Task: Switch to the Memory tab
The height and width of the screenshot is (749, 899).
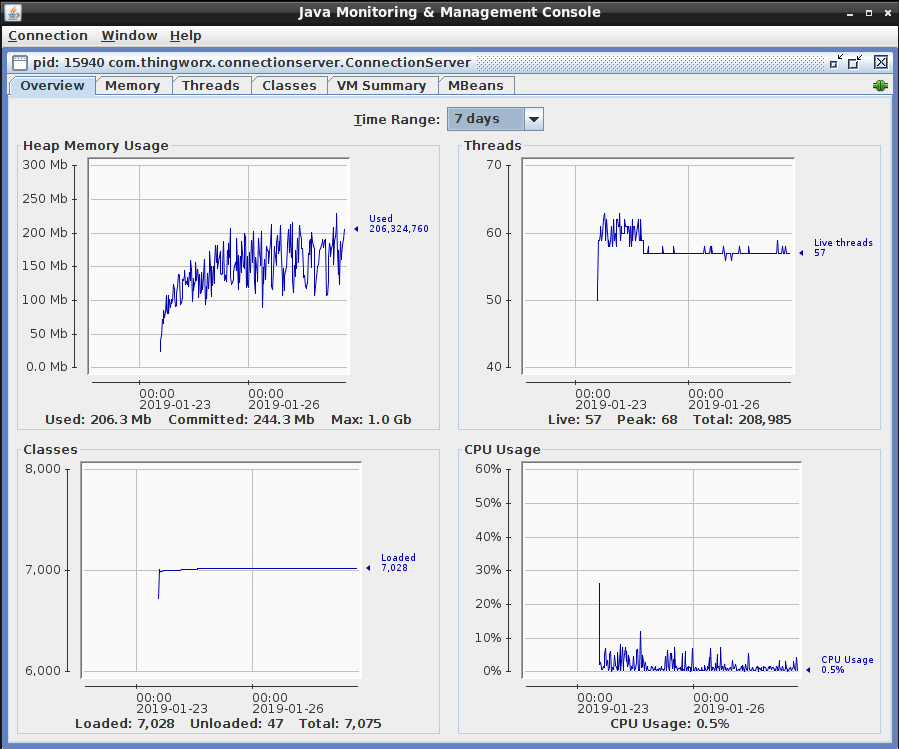Action: point(132,86)
